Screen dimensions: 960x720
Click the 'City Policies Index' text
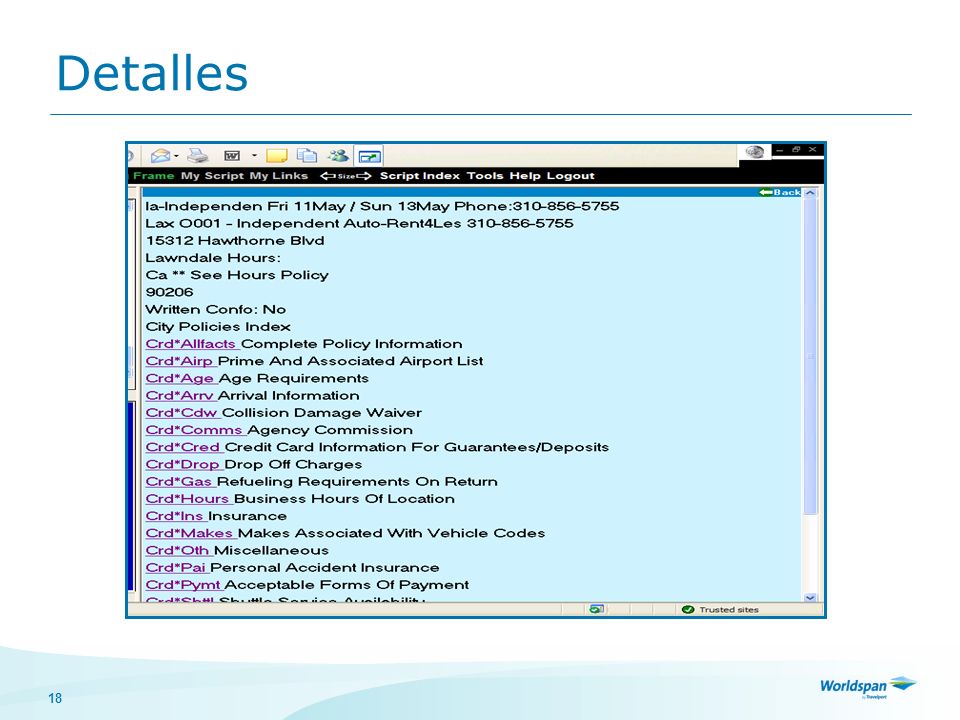coord(218,326)
